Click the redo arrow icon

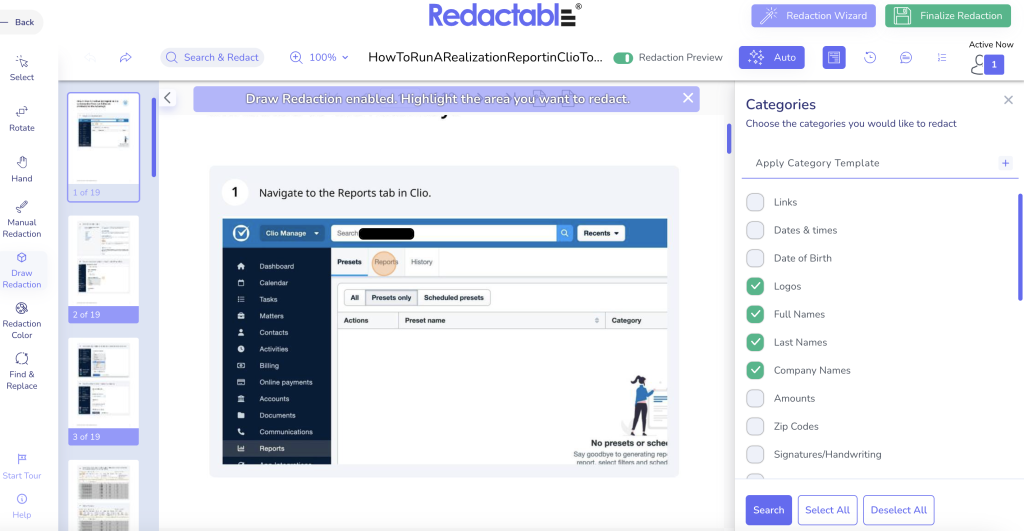[125, 58]
